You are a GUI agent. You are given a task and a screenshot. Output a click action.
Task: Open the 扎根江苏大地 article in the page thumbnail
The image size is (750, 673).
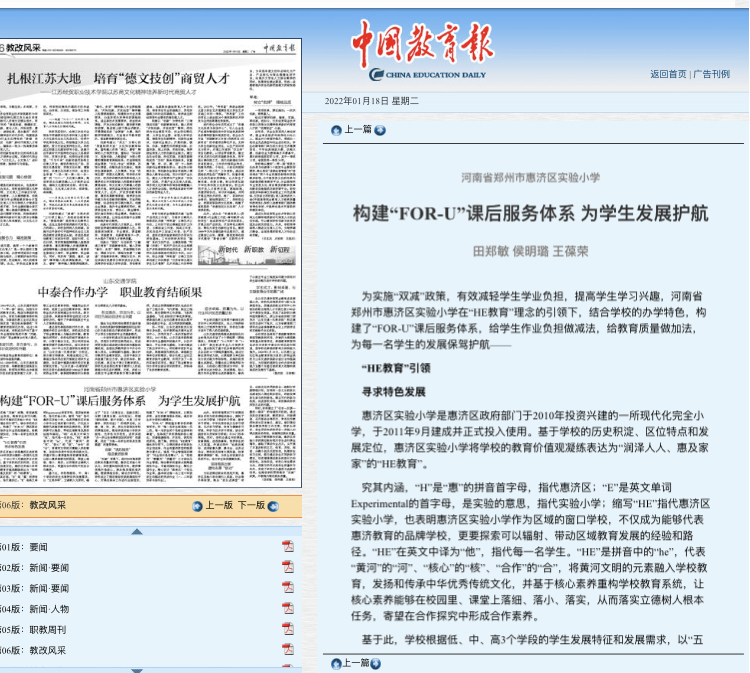pyautogui.click(x=119, y=78)
